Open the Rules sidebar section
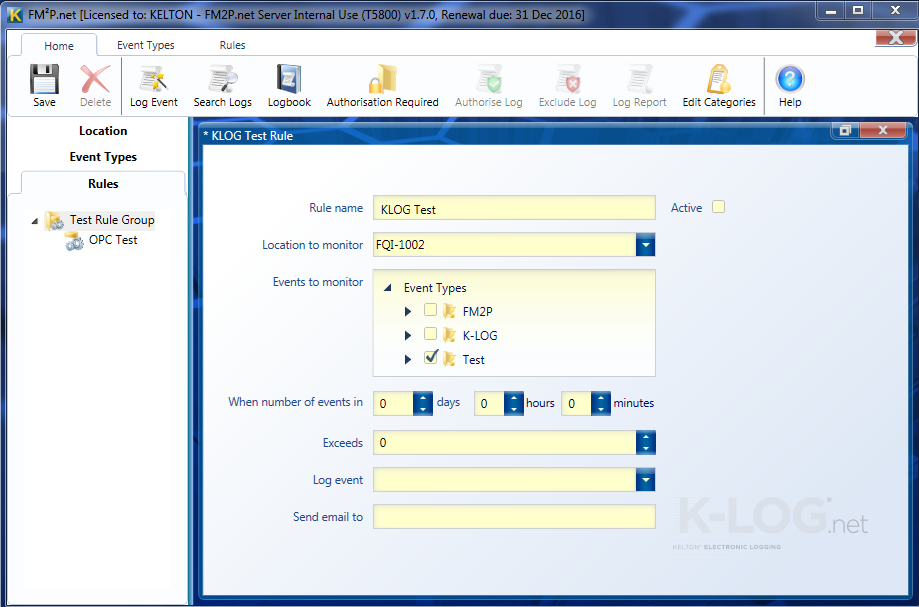 coord(103,183)
